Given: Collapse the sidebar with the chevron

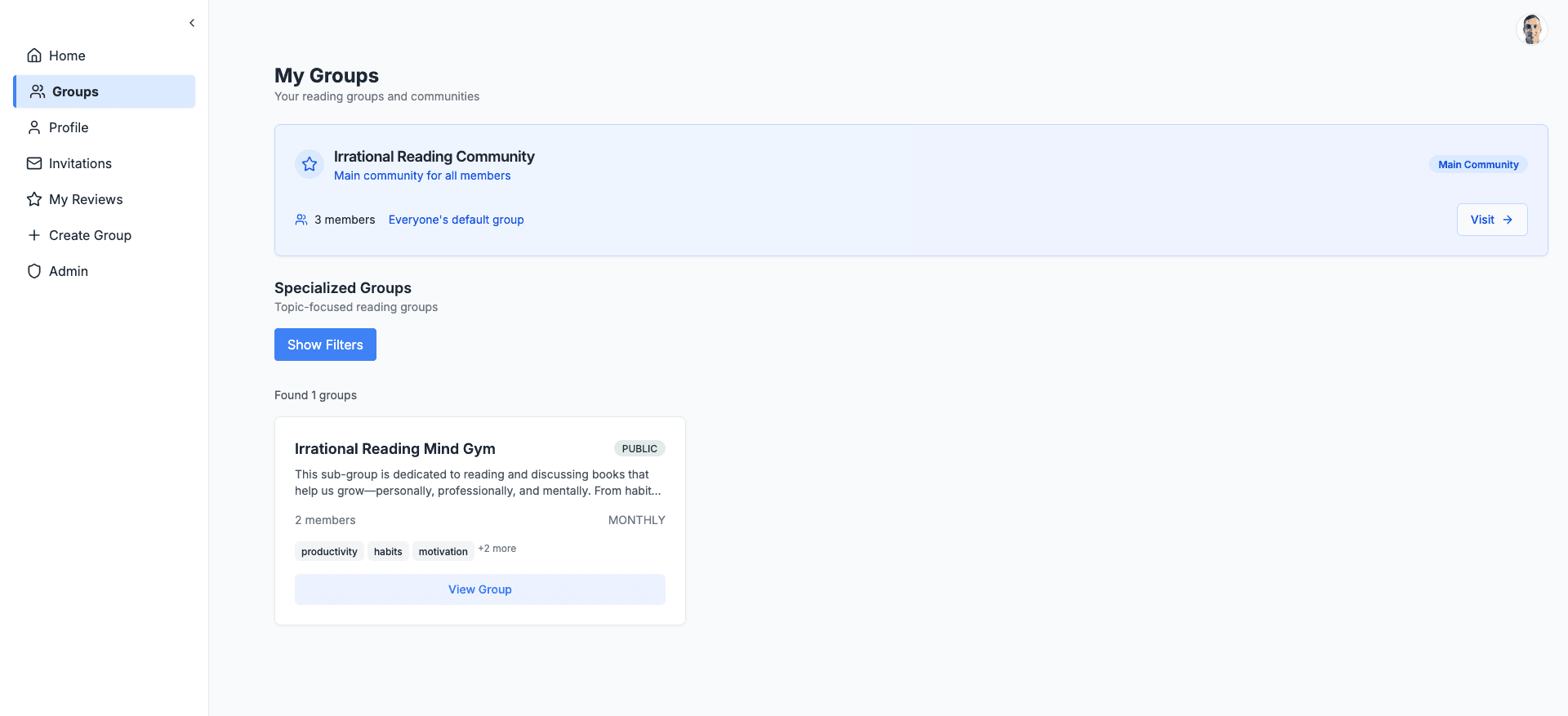Looking at the screenshot, I should 192,23.
